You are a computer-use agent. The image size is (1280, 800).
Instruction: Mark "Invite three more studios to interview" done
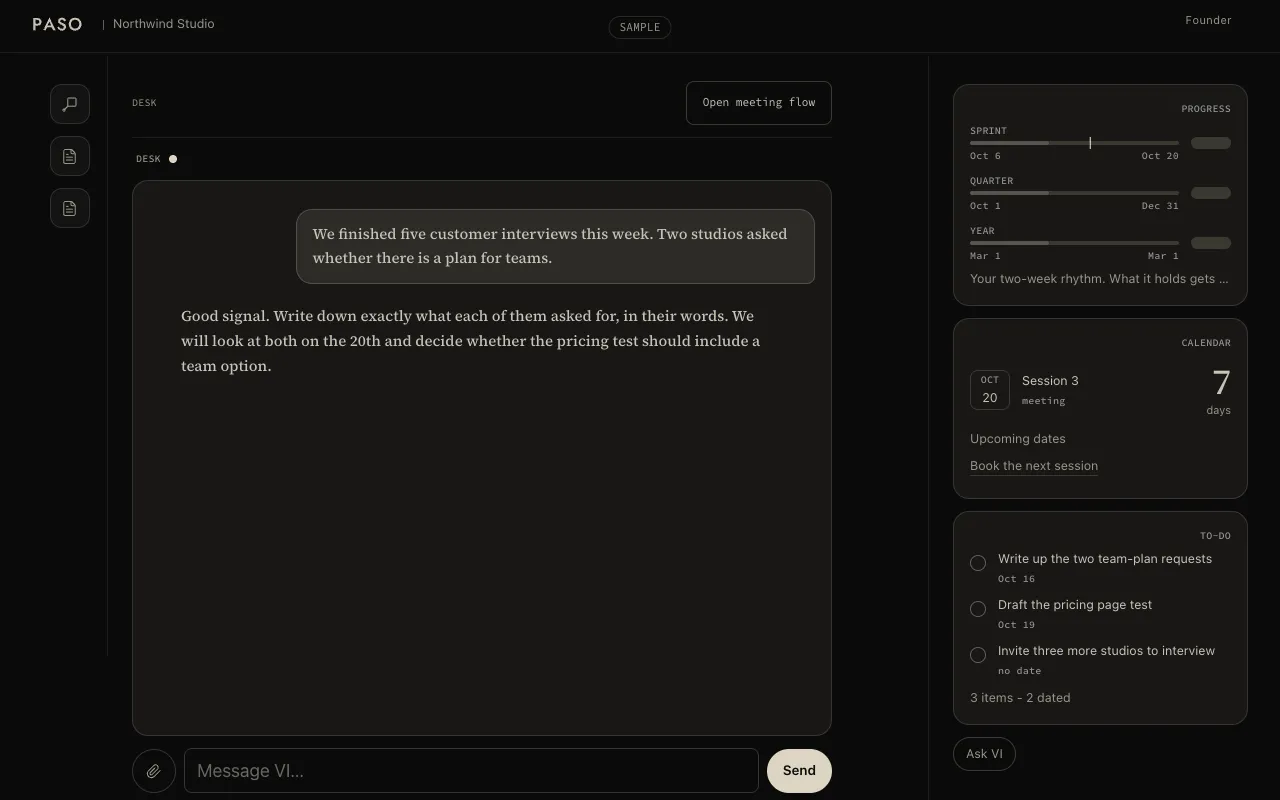pos(978,655)
